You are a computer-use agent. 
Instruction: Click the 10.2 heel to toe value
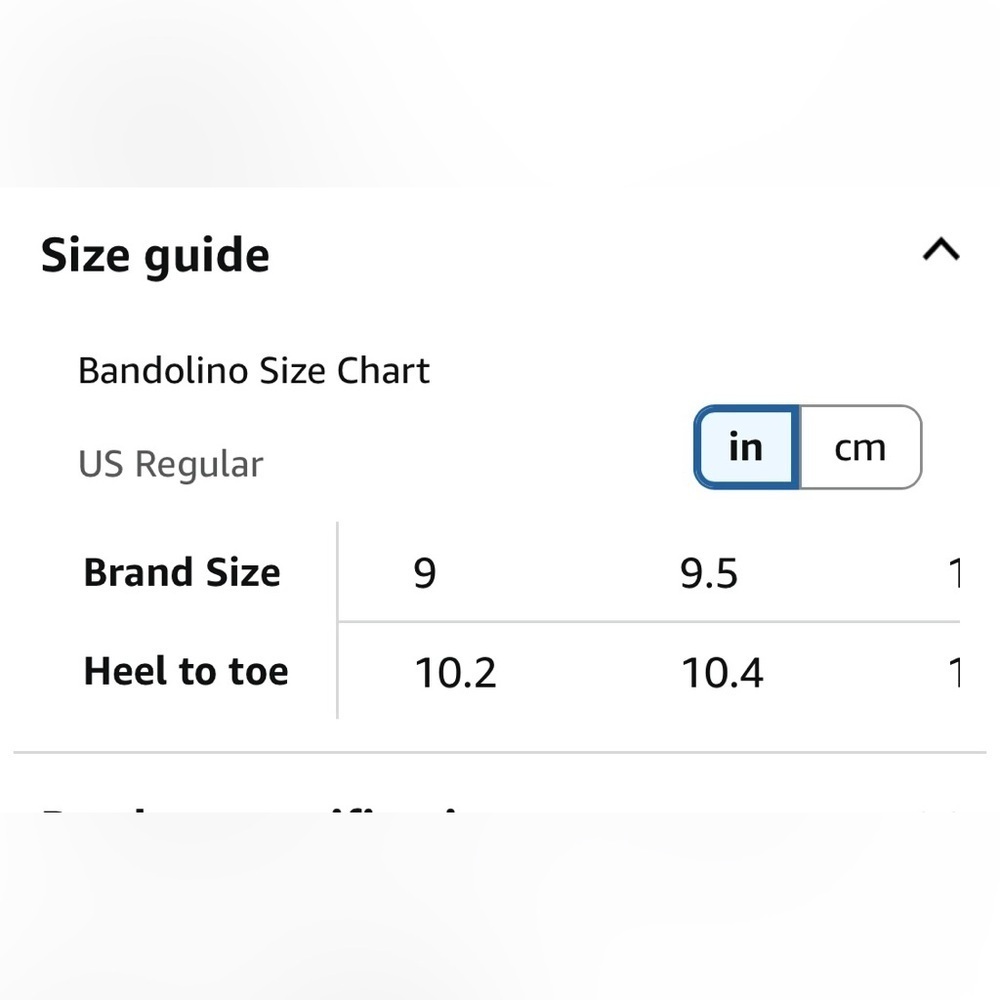click(455, 672)
